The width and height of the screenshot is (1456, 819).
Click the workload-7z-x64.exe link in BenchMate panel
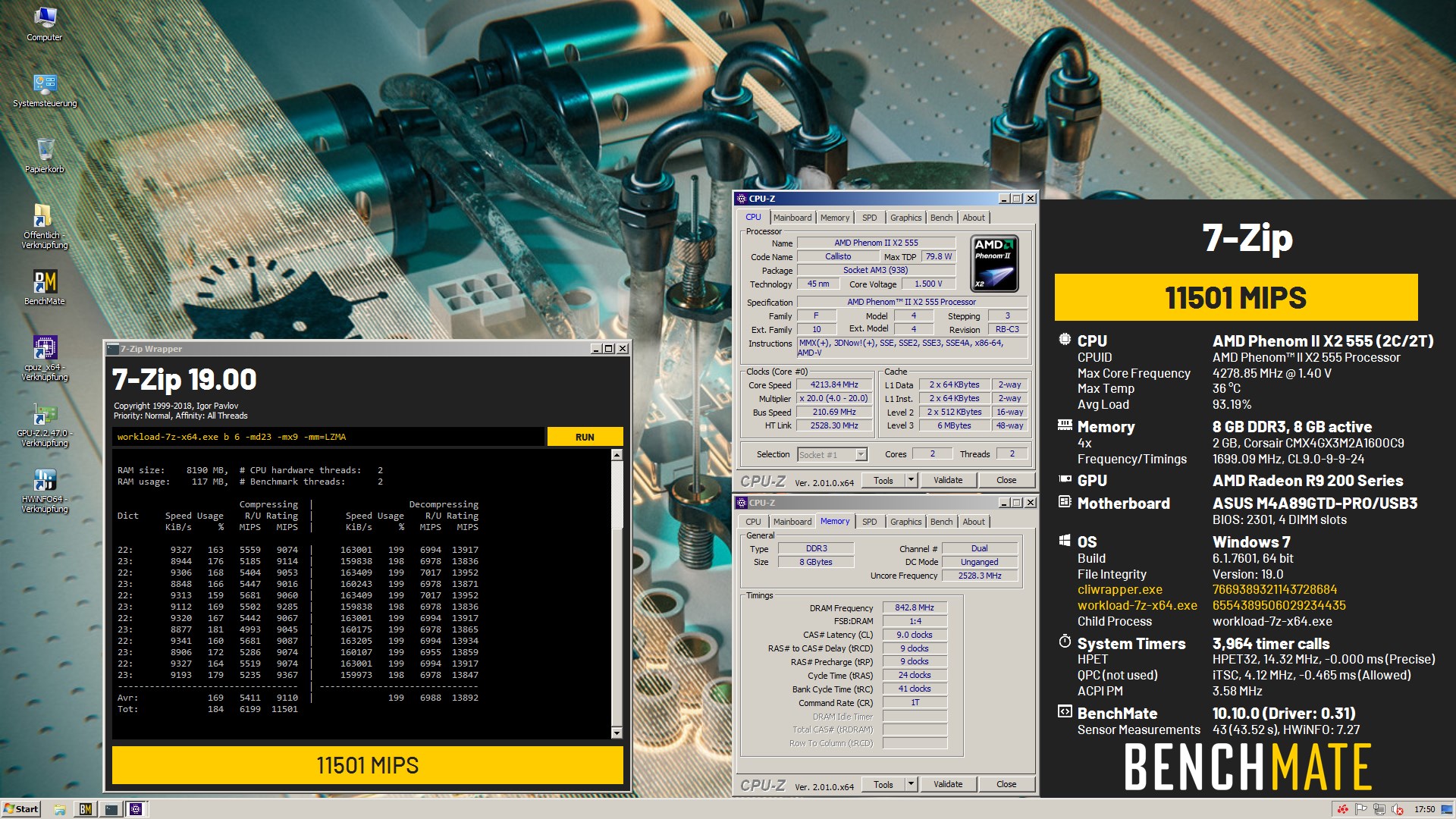pyautogui.click(x=1137, y=605)
